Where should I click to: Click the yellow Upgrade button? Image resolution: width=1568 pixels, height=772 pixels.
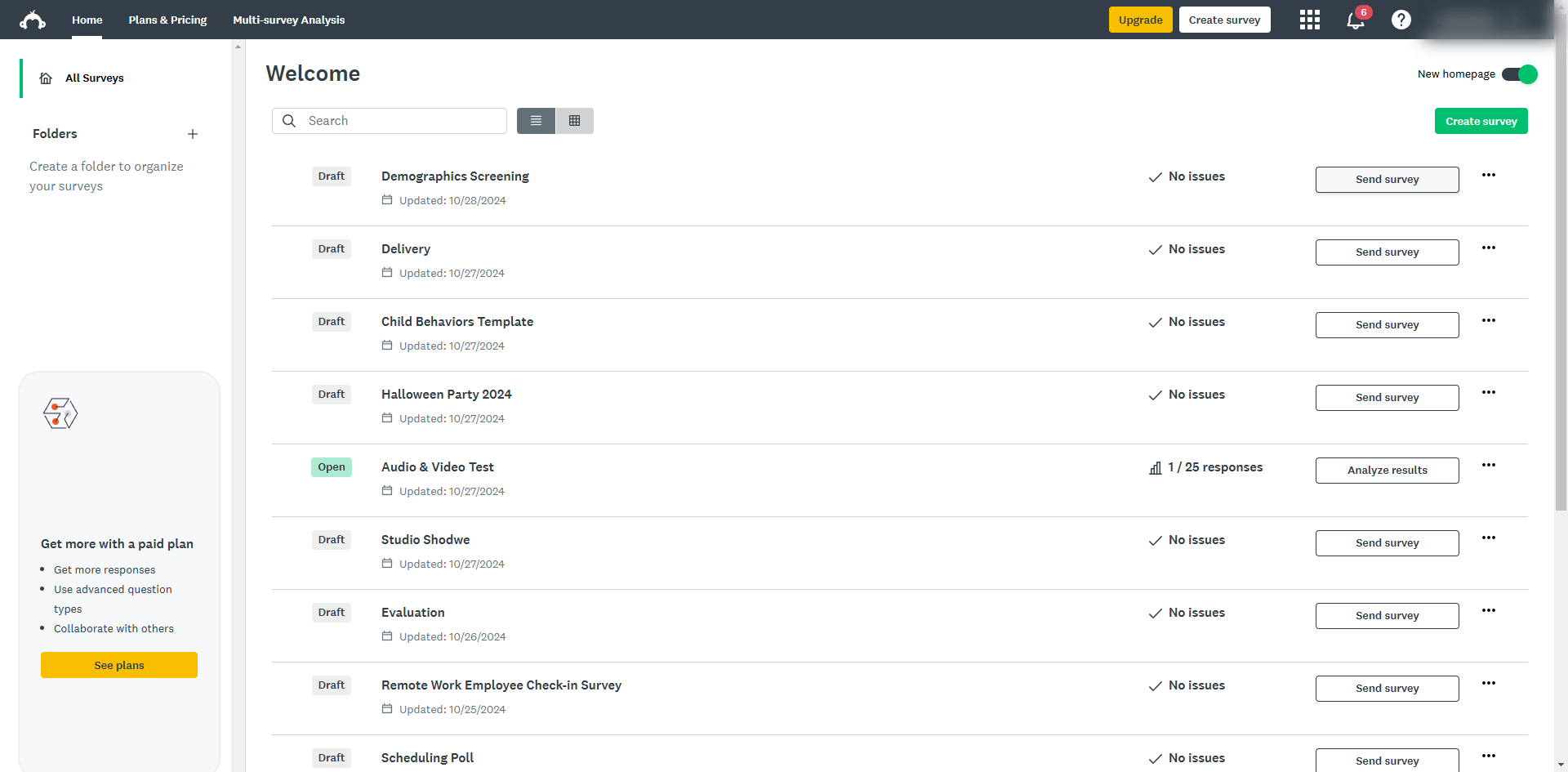pyautogui.click(x=1140, y=20)
